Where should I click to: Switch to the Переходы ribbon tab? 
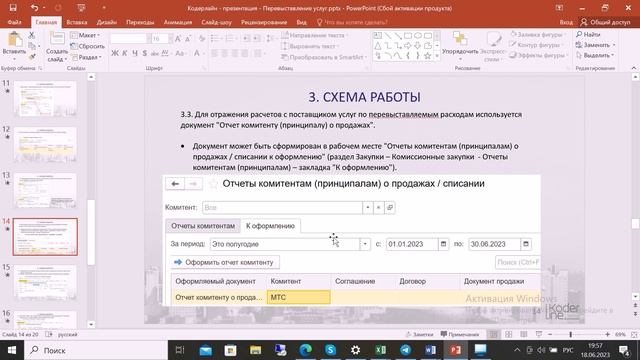pos(140,22)
